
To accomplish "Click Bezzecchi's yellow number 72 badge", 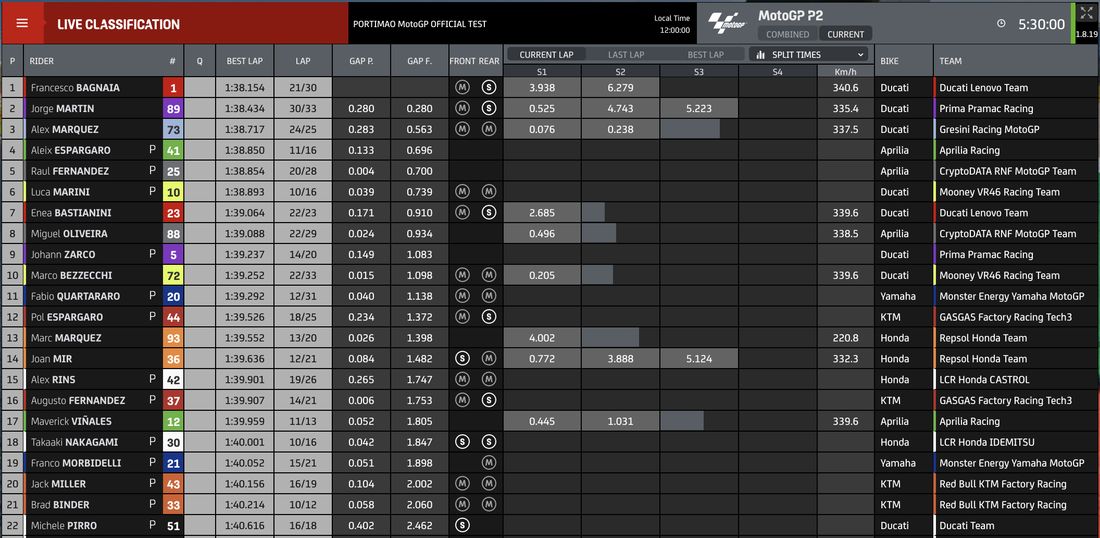I will [173, 275].
